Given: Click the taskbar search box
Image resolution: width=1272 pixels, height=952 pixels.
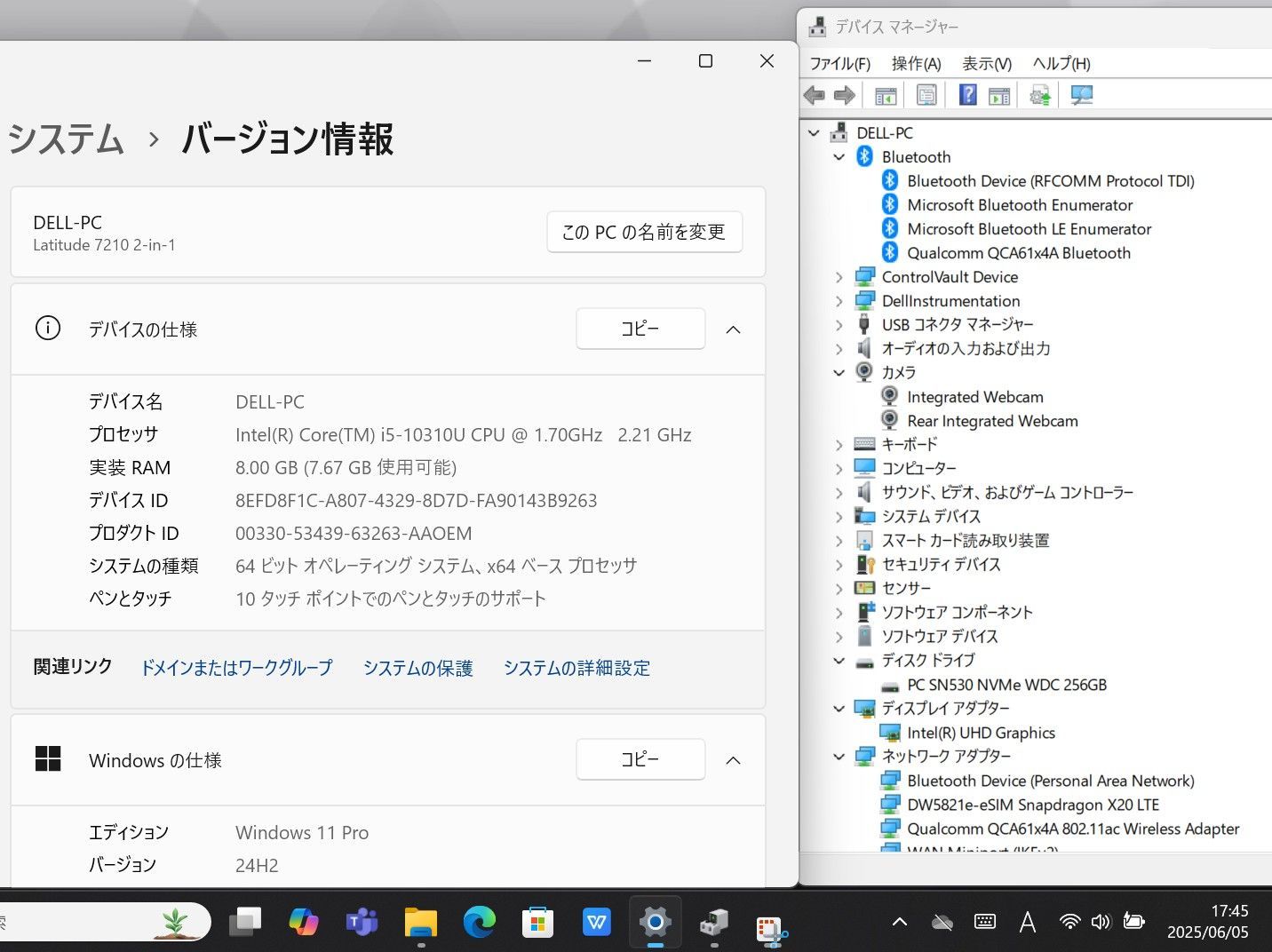Looking at the screenshot, I should (x=104, y=923).
